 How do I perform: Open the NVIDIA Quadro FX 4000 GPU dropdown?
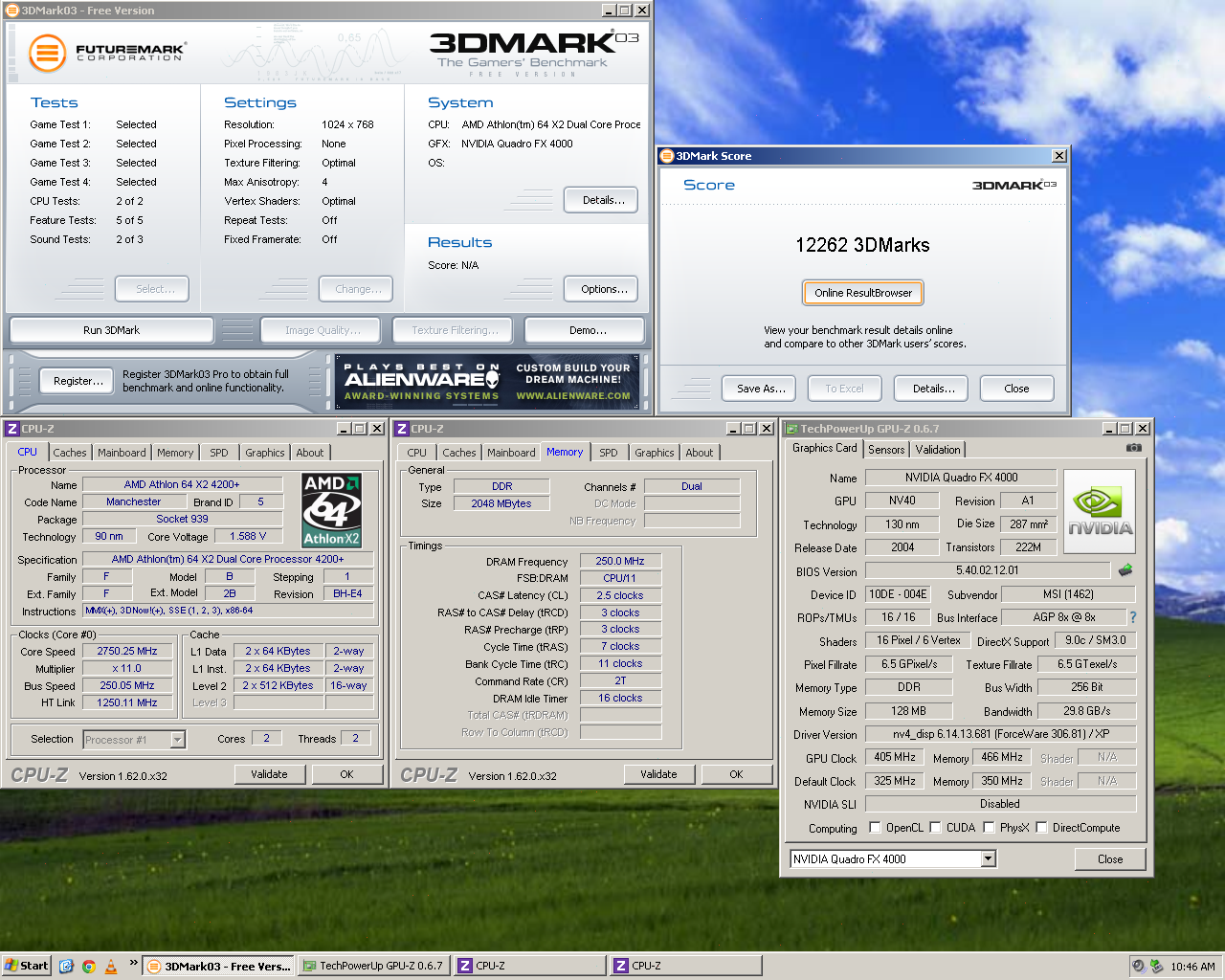(x=989, y=859)
